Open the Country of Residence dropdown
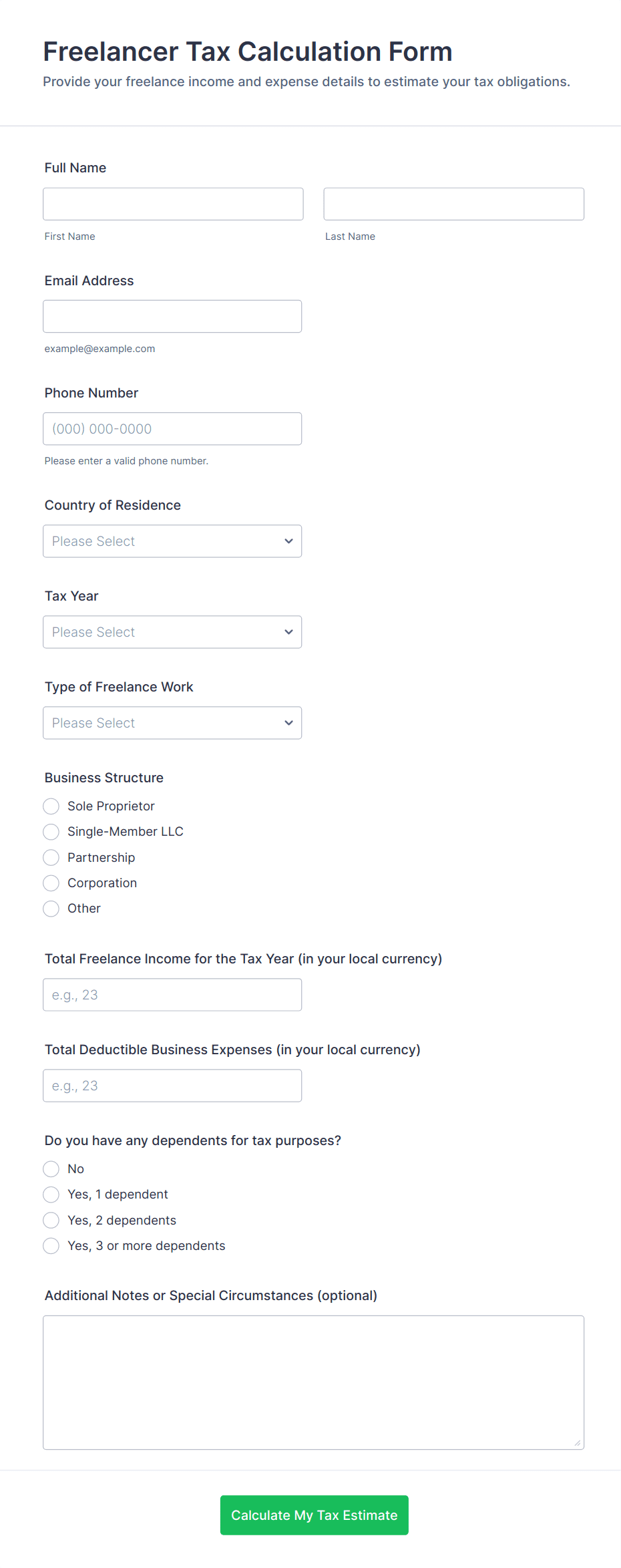621x1568 pixels. tap(172, 541)
